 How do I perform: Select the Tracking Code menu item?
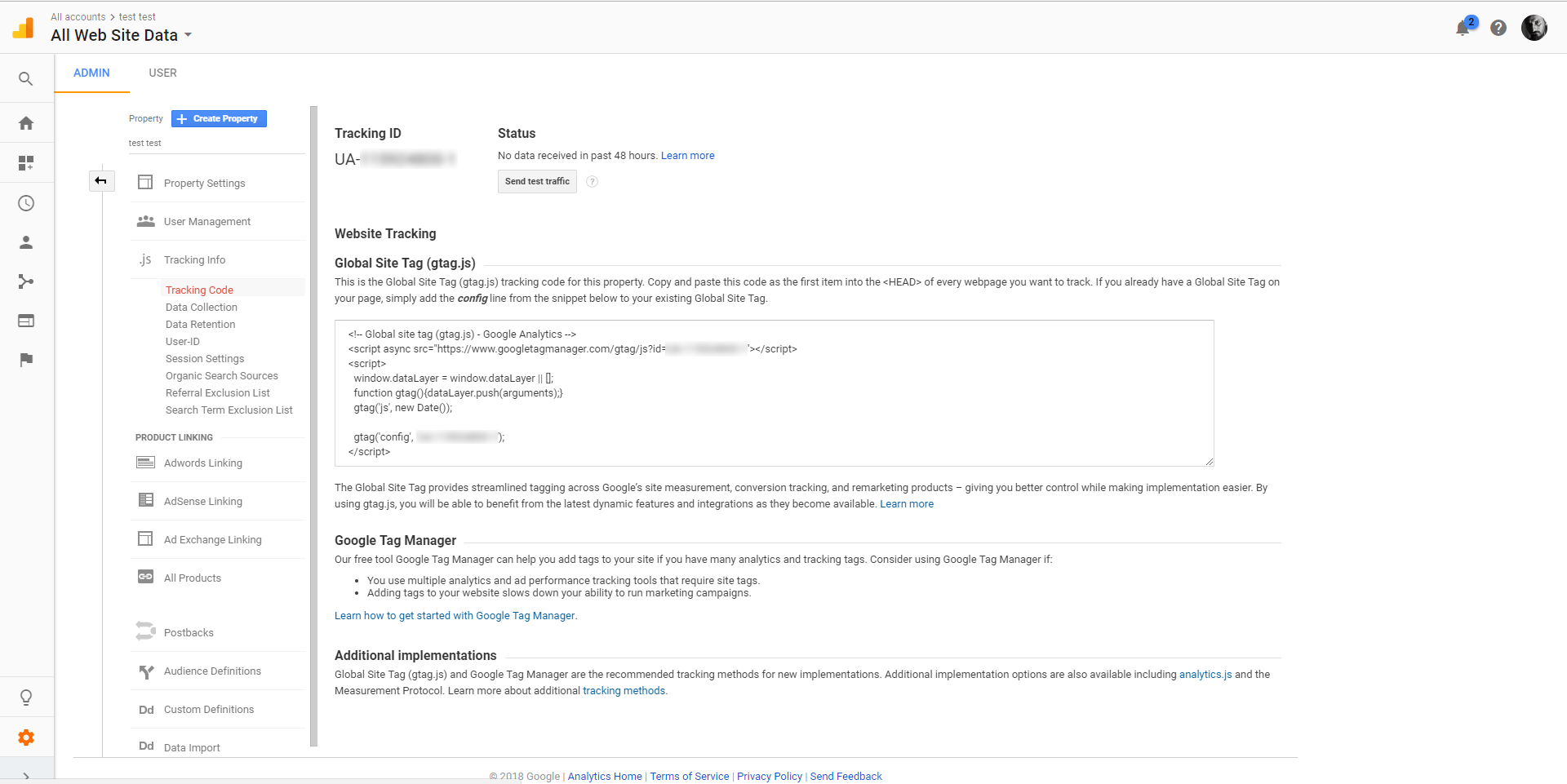click(x=199, y=290)
